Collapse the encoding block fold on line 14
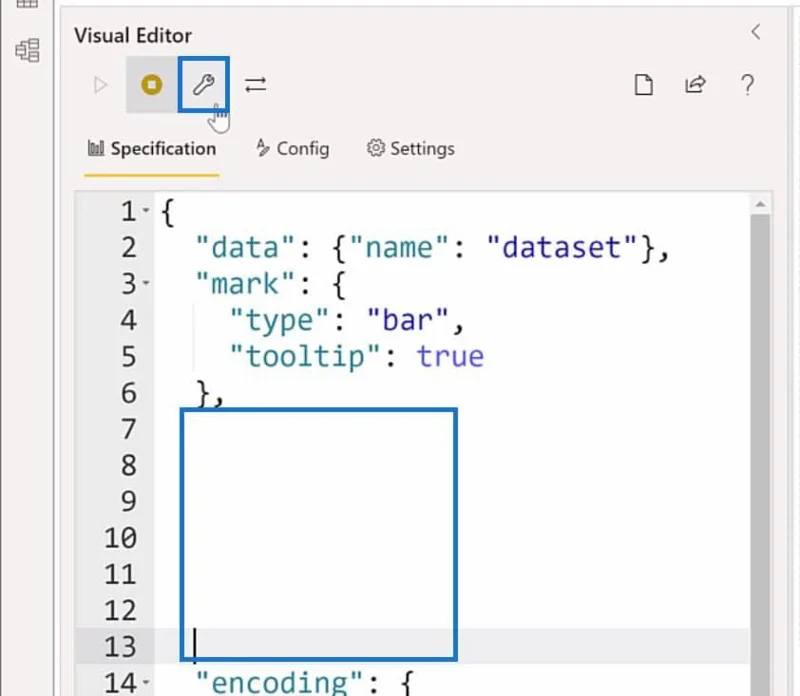The width and height of the screenshot is (800, 696). click(146, 682)
